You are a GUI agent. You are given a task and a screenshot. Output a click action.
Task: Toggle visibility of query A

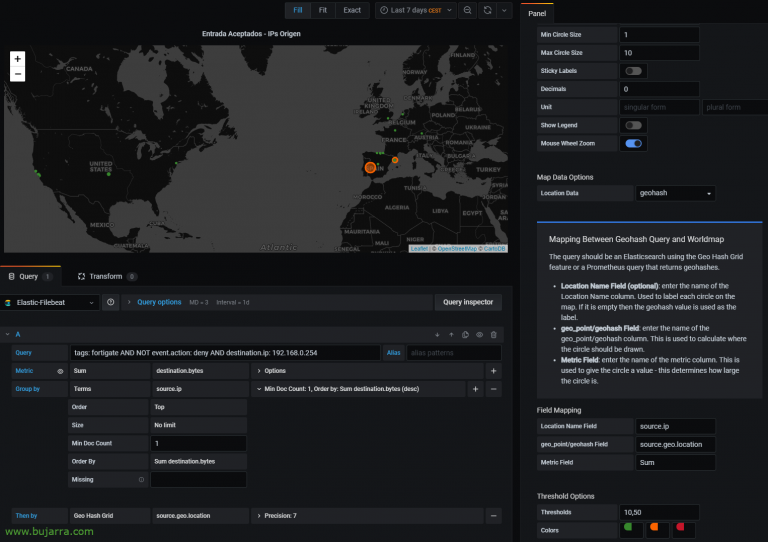tap(480, 335)
